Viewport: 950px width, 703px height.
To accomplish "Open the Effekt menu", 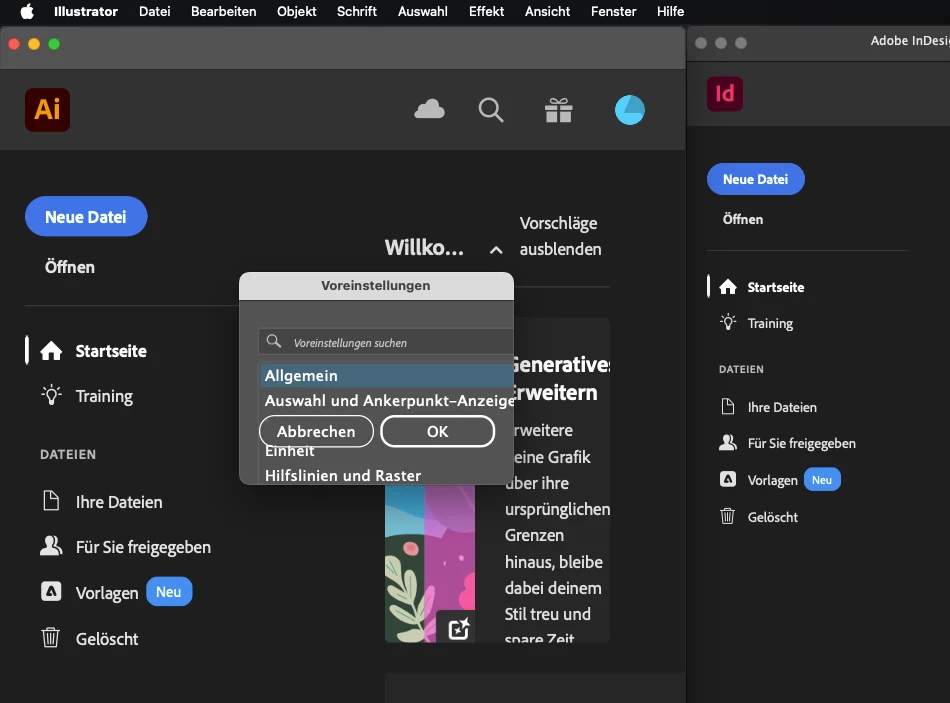I will click(487, 12).
